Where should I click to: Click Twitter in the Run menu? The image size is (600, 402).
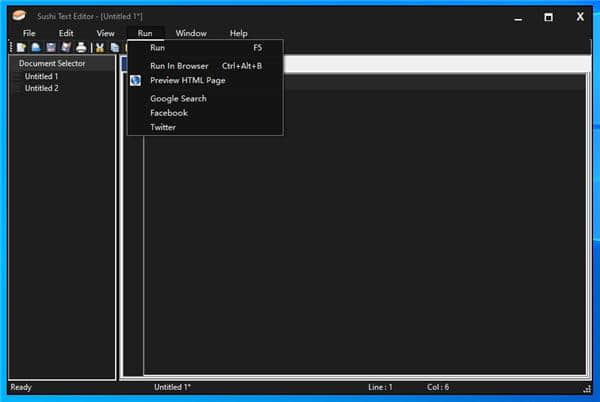[x=163, y=127]
